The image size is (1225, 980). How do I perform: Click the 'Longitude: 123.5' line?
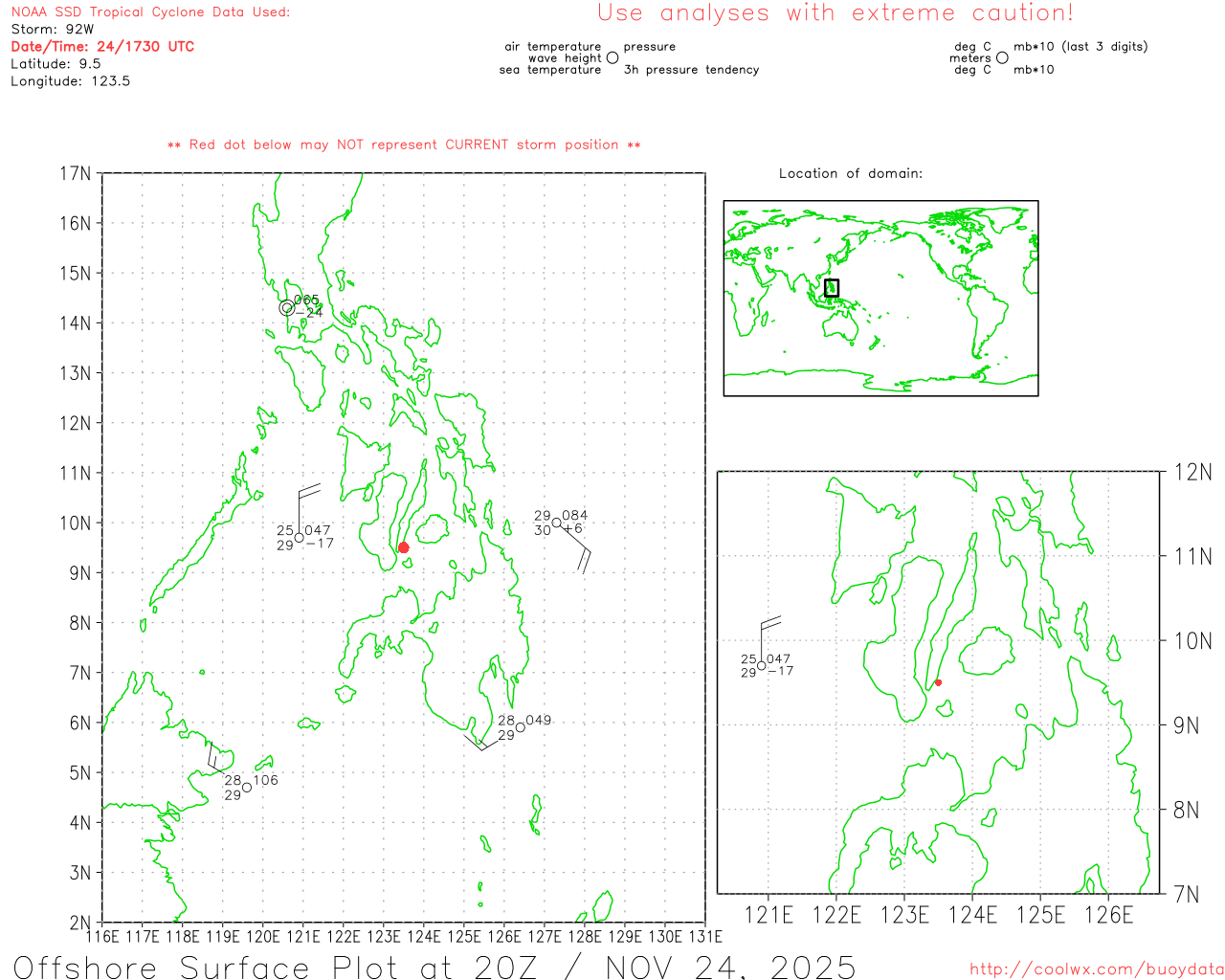70,81
